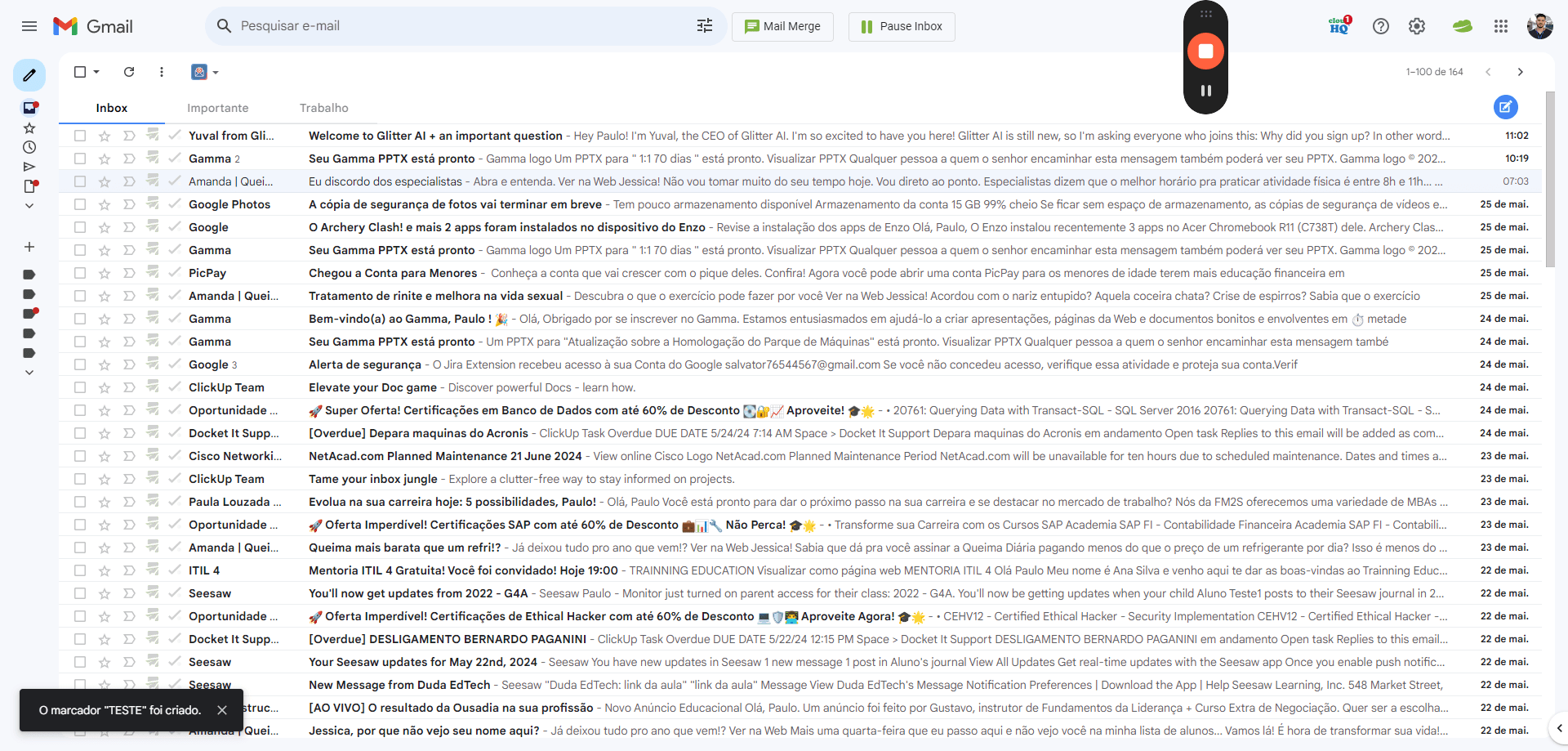This screenshot has width=1568, height=751.
Task: Compose a new email with the pencil button
Action: [x=29, y=75]
